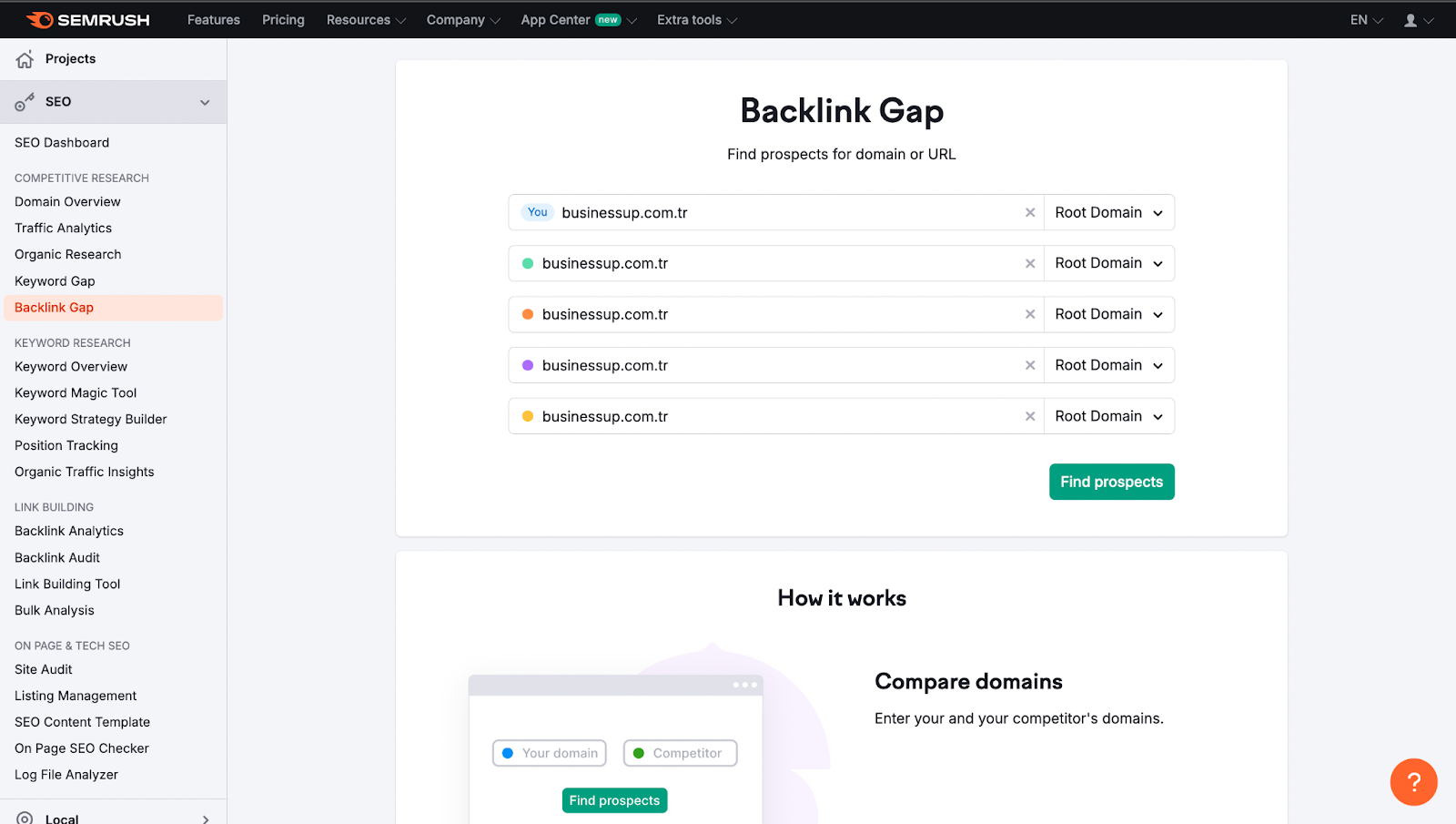Open Root Domain dropdown for green competitor
This screenshot has height=824, width=1456.
1108,263
